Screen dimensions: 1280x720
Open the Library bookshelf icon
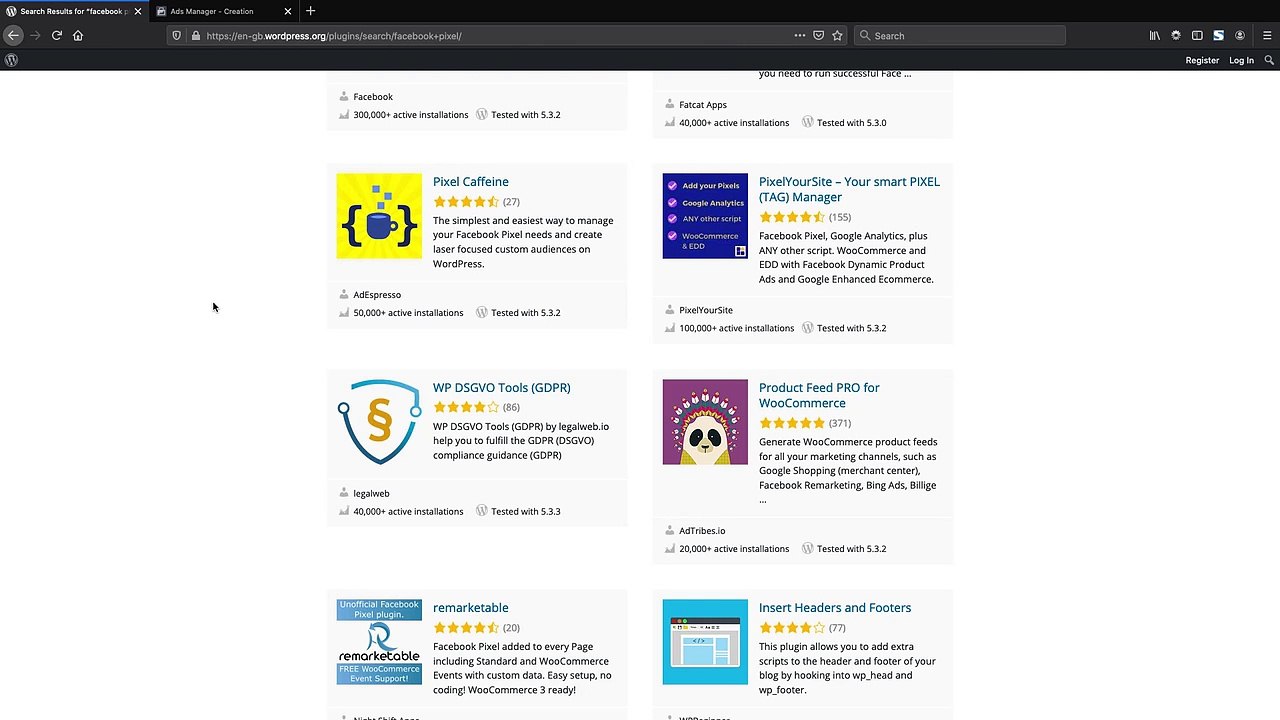(x=1155, y=35)
